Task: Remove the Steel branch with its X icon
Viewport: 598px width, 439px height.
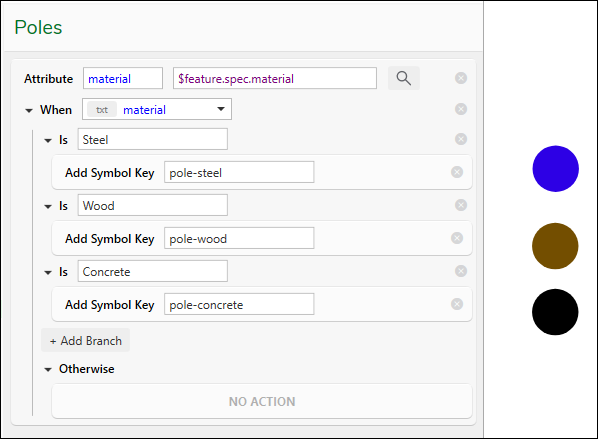Action: coord(461,139)
